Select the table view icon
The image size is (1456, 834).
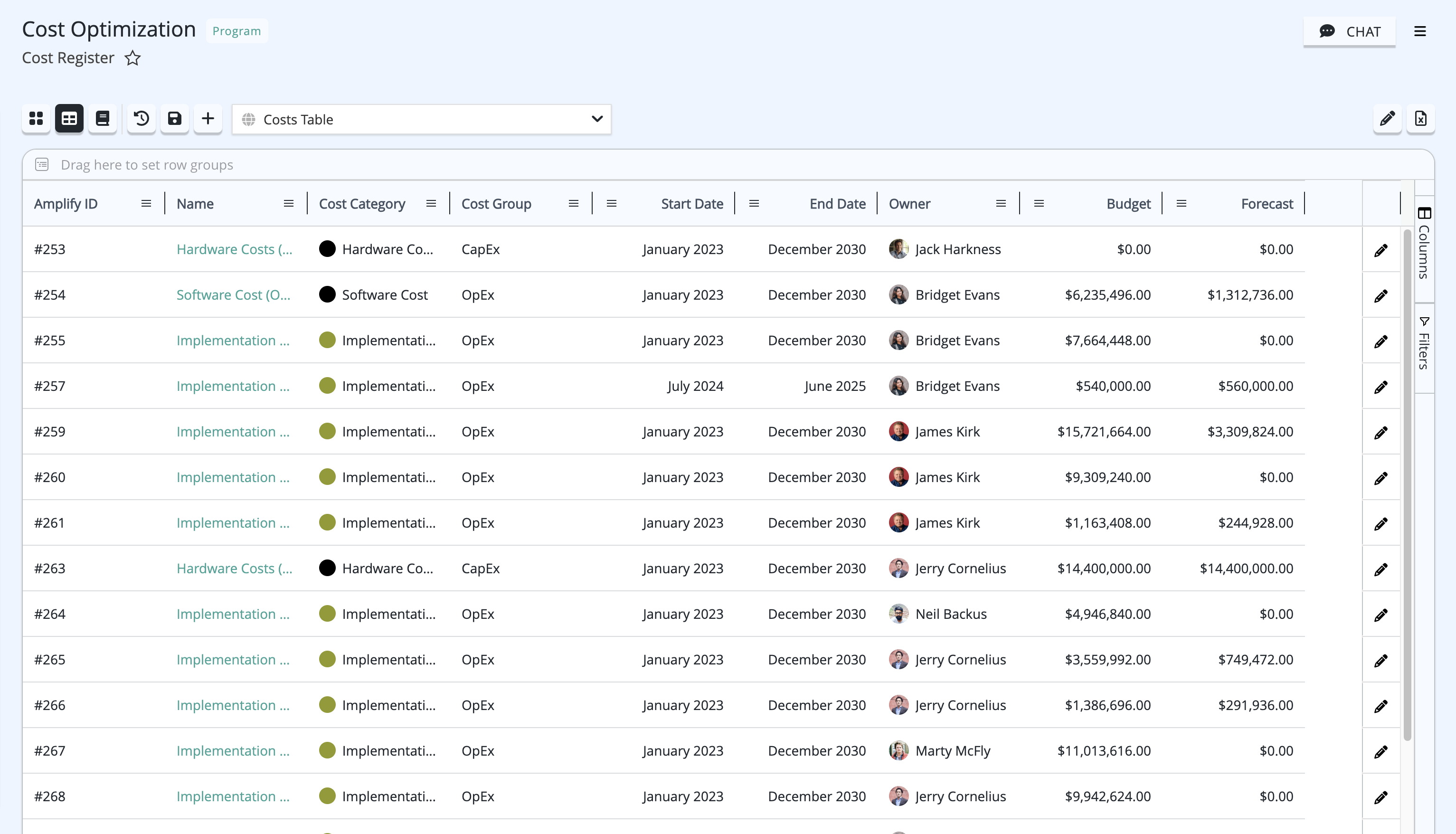(69, 119)
